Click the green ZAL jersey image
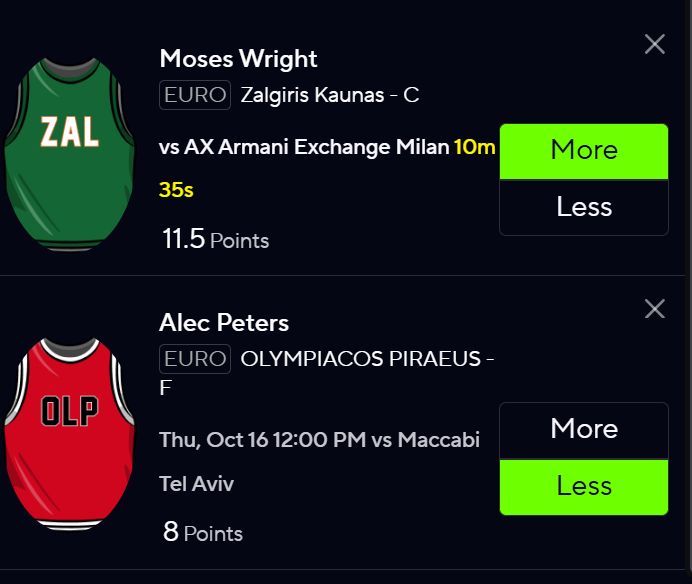The image size is (692, 584). coord(69,154)
